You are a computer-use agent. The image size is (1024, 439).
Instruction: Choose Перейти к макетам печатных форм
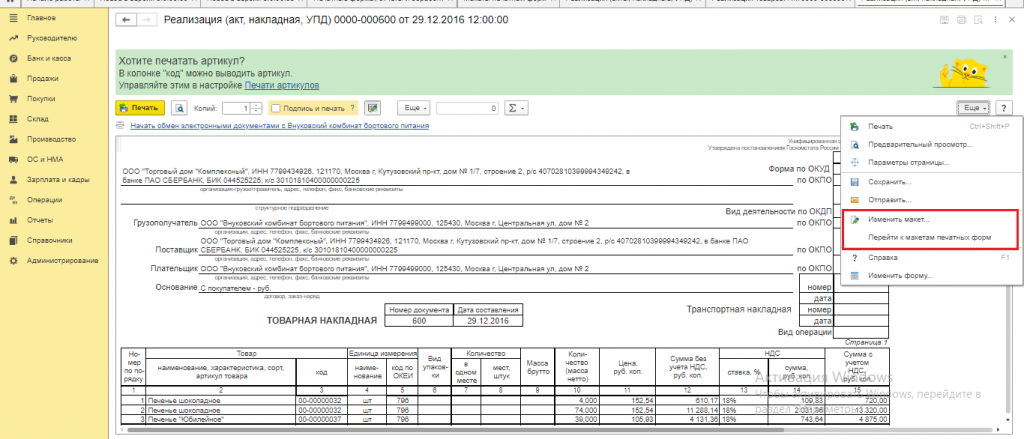[930, 239]
